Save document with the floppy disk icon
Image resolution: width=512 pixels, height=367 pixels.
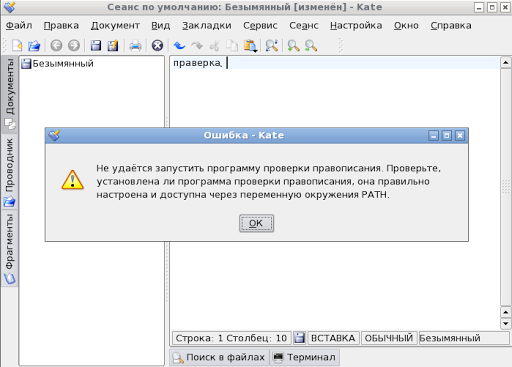click(96, 45)
